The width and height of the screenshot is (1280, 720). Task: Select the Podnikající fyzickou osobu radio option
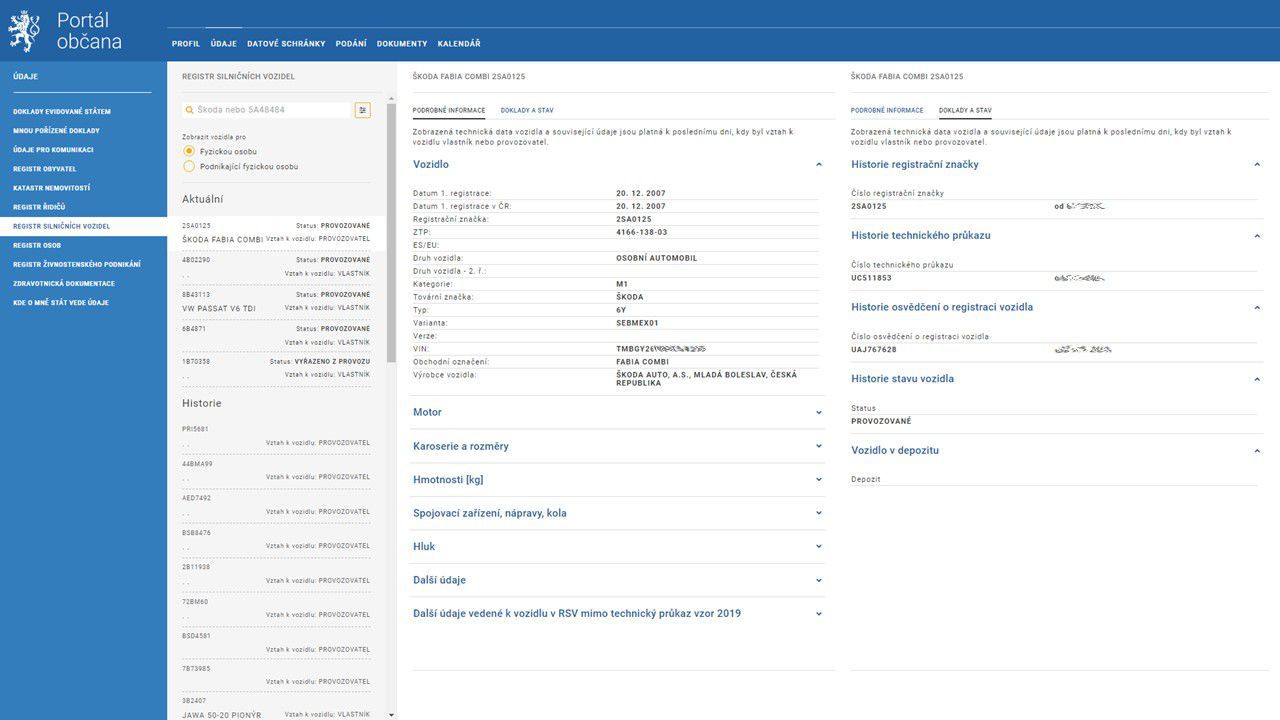(x=189, y=166)
